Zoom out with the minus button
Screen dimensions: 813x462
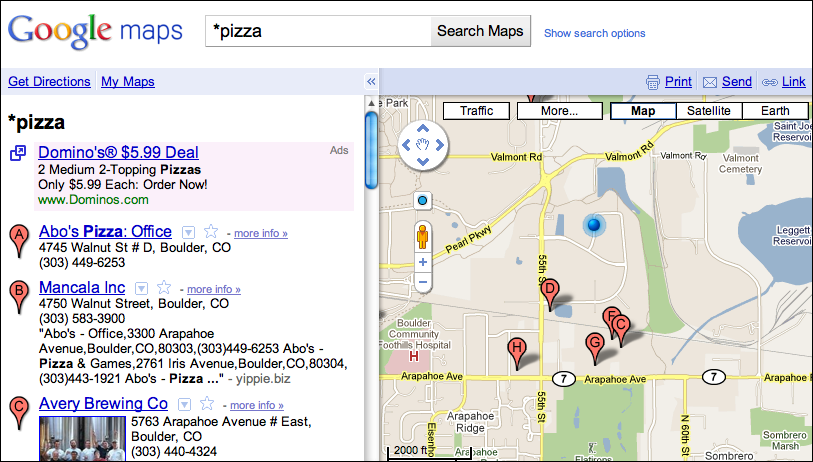pyautogui.click(x=423, y=282)
